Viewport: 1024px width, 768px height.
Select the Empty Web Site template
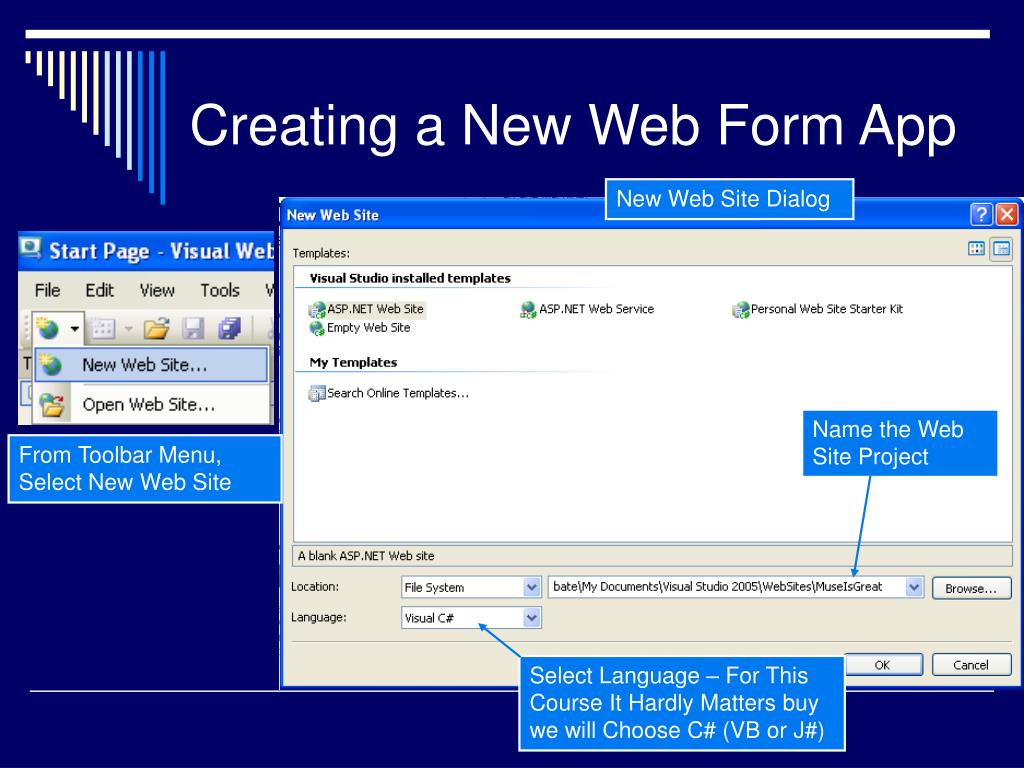tap(360, 328)
